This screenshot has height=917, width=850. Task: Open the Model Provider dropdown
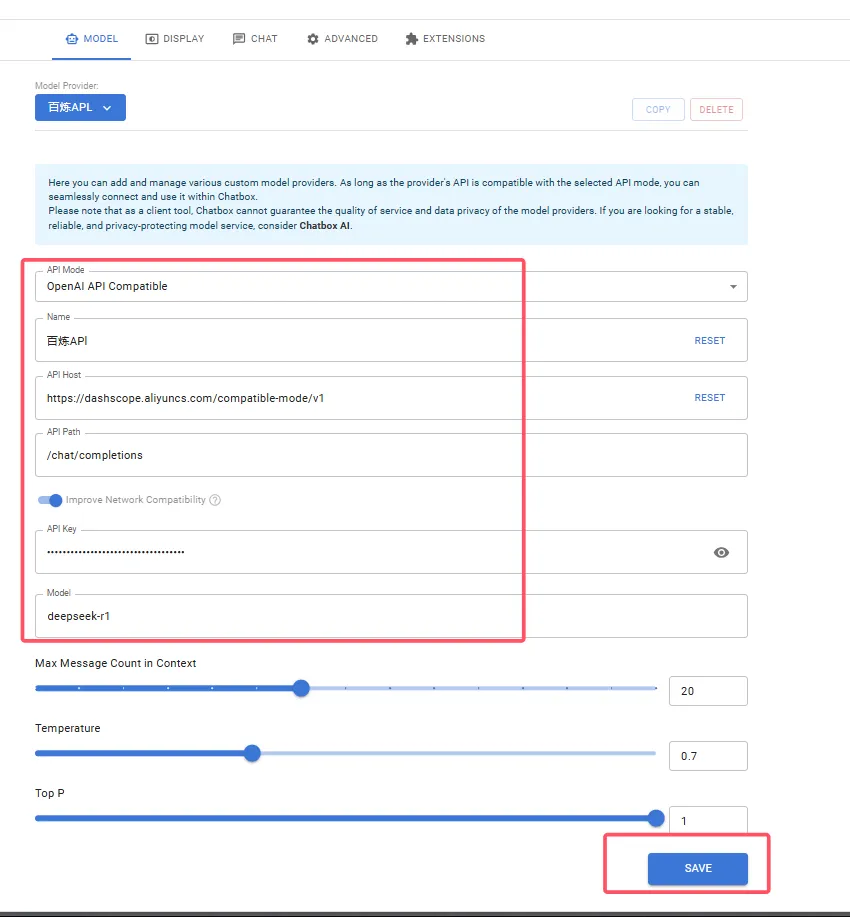(x=80, y=108)
